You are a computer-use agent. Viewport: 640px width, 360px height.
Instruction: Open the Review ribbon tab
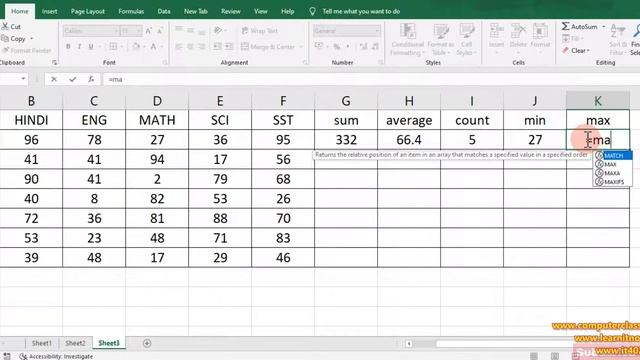pyautogui.click(x=231, y=11)
